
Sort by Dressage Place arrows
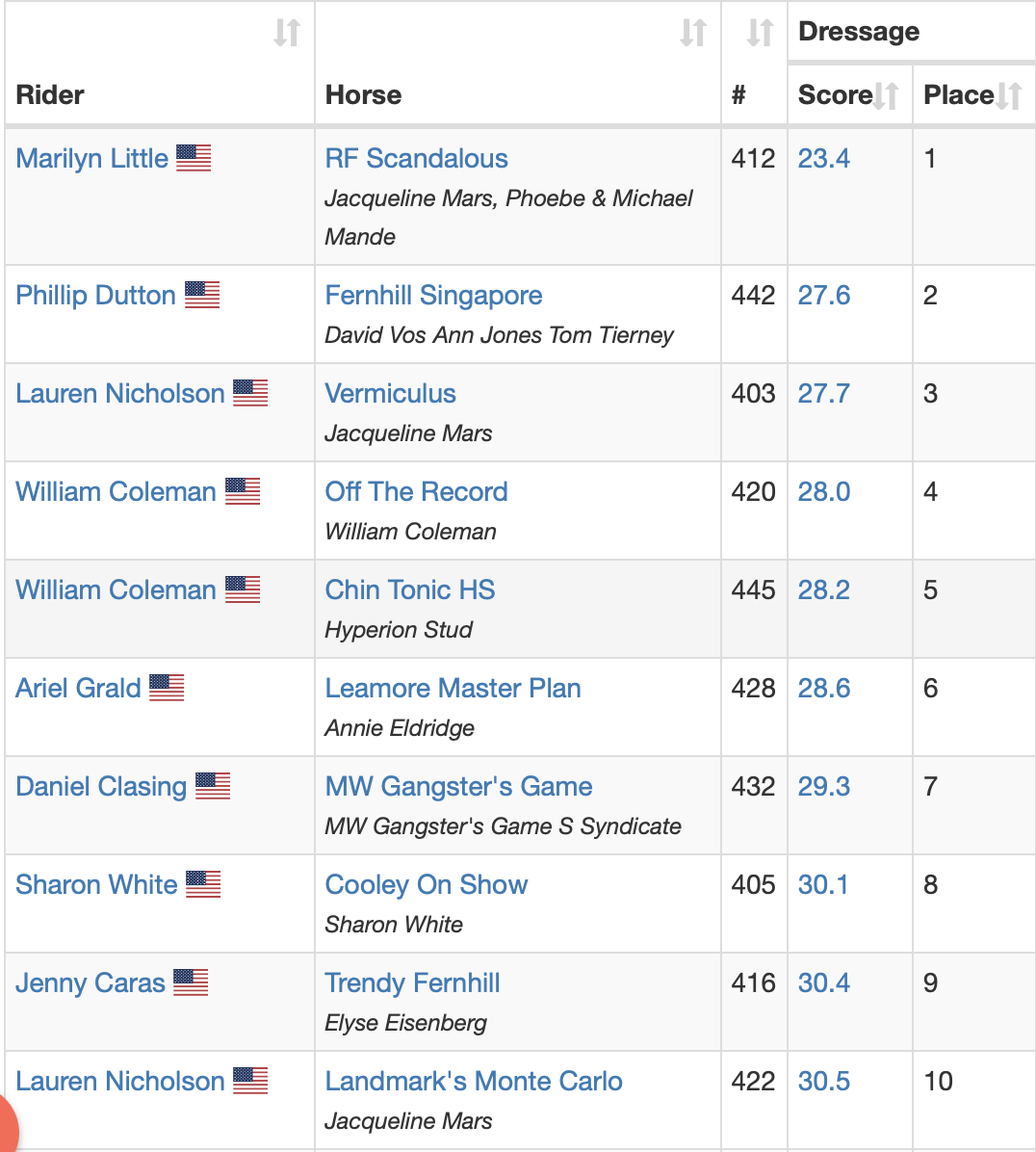[1009, 95]
